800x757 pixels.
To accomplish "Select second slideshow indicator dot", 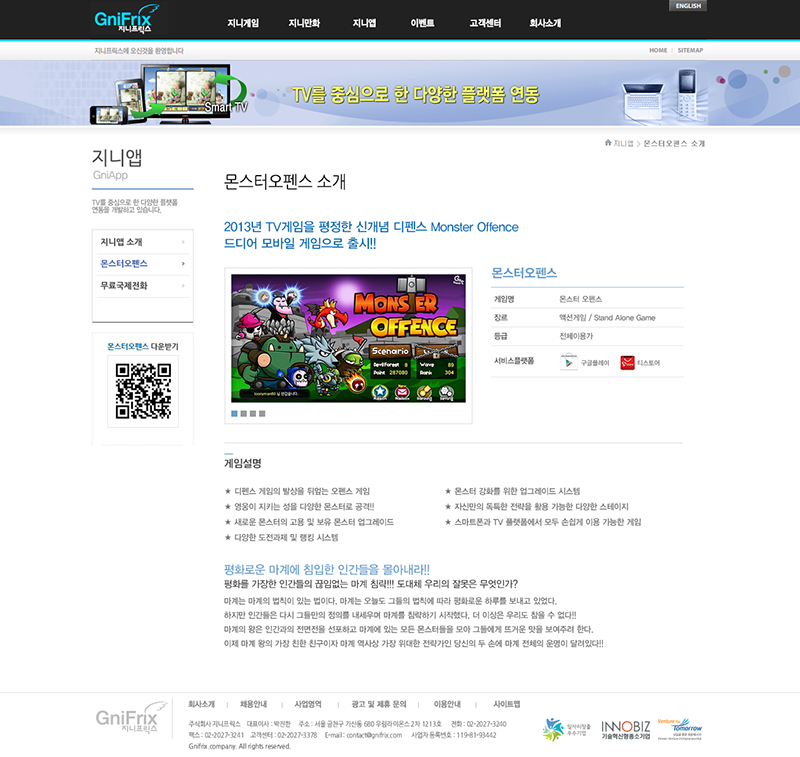I will click(243, 414).
